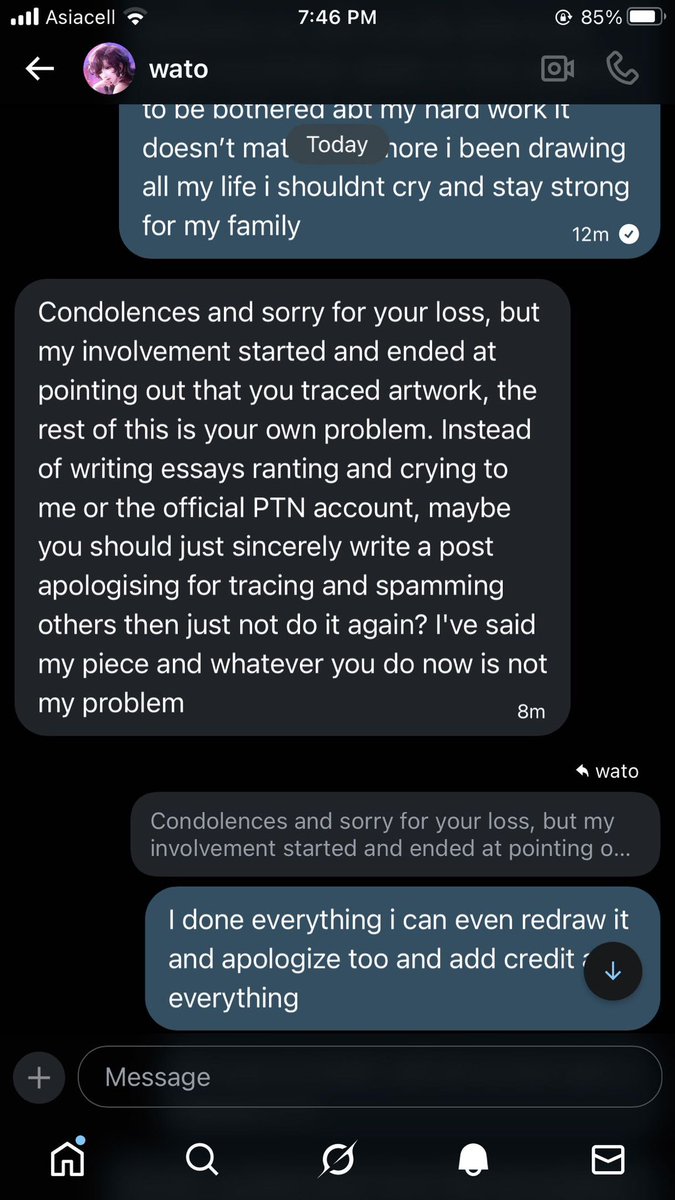Open the Grok tab
This screenshot has width=675, height=1200.
point(337,1159)
